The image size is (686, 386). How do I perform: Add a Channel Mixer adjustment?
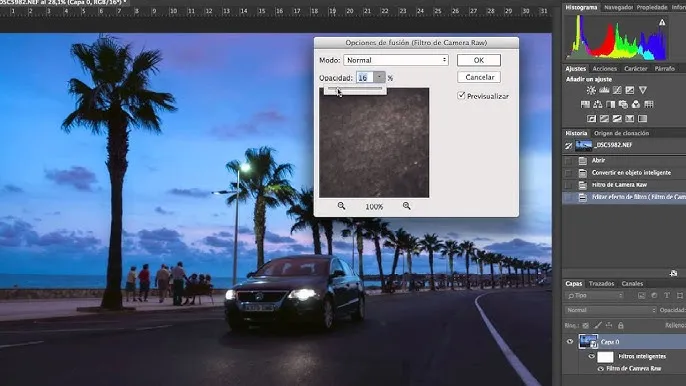pyautogui.click(x=636, y=104)
